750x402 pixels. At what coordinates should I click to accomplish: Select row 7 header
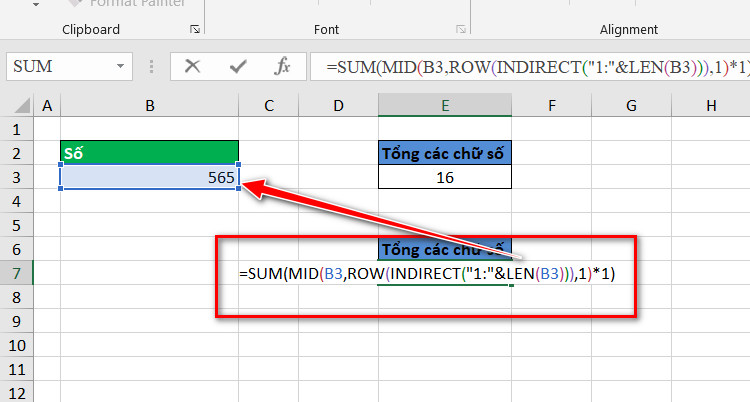[17, 273]
